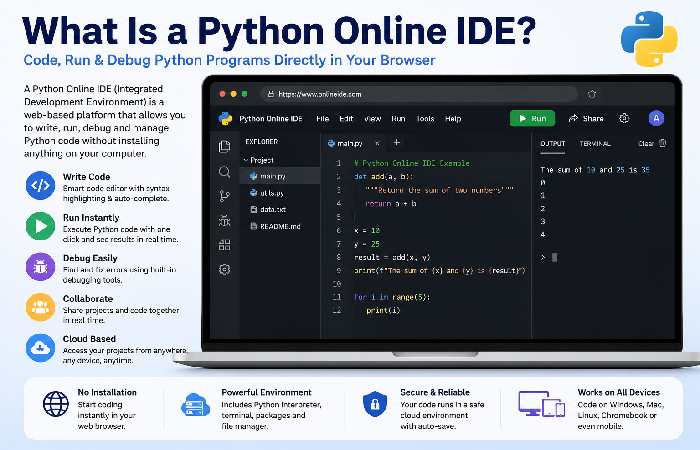The height and width of the screenshot is (450, 700).
Task: Click code line 'for i in range(5):'
Action: tap(392, 297)
